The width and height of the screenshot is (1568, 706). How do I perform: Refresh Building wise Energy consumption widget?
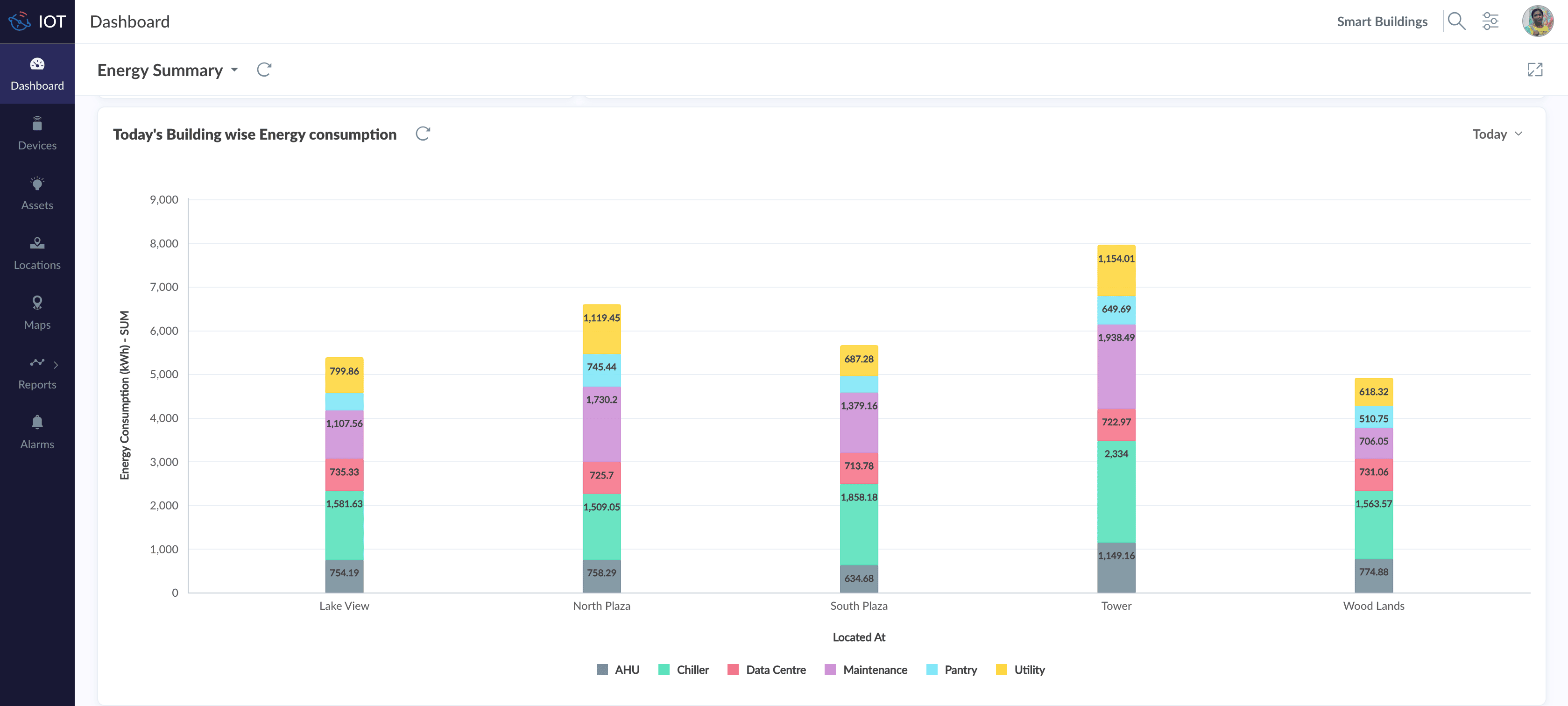[423, 134]
